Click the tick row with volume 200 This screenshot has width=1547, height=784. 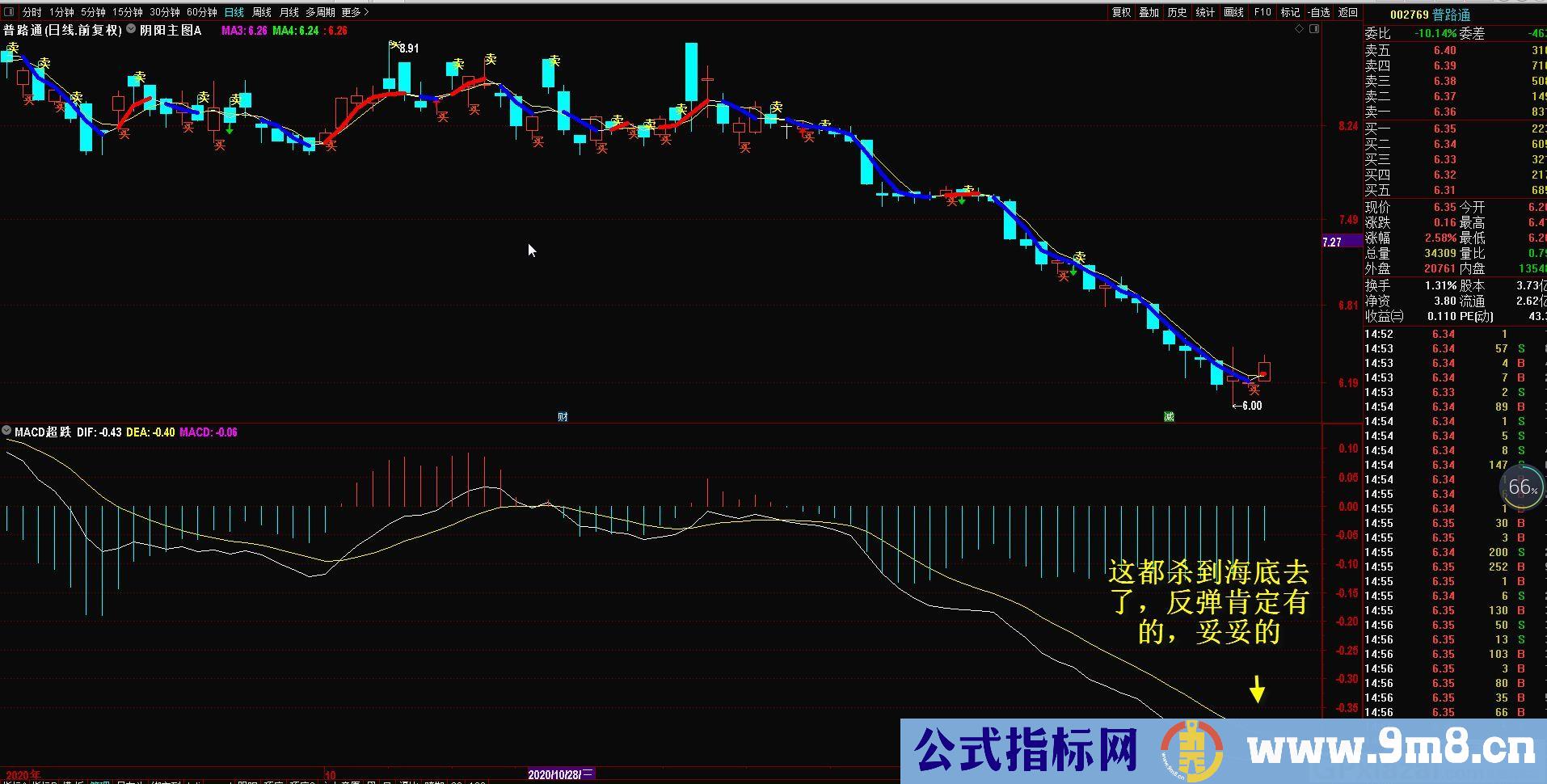pyautogui.click(x=1455, y=552)
